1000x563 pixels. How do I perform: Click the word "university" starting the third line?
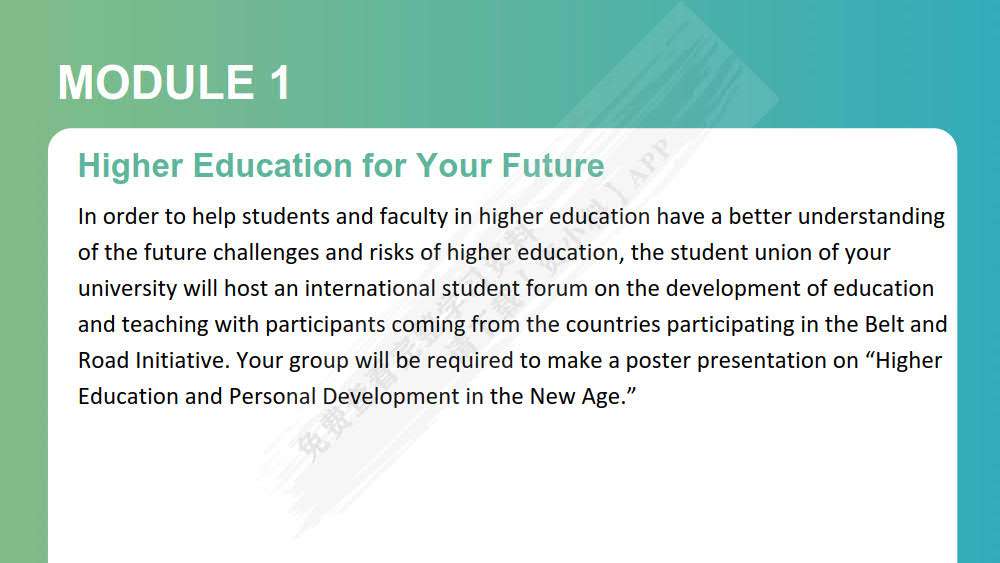pyautogui.click(x=128, y=289)
